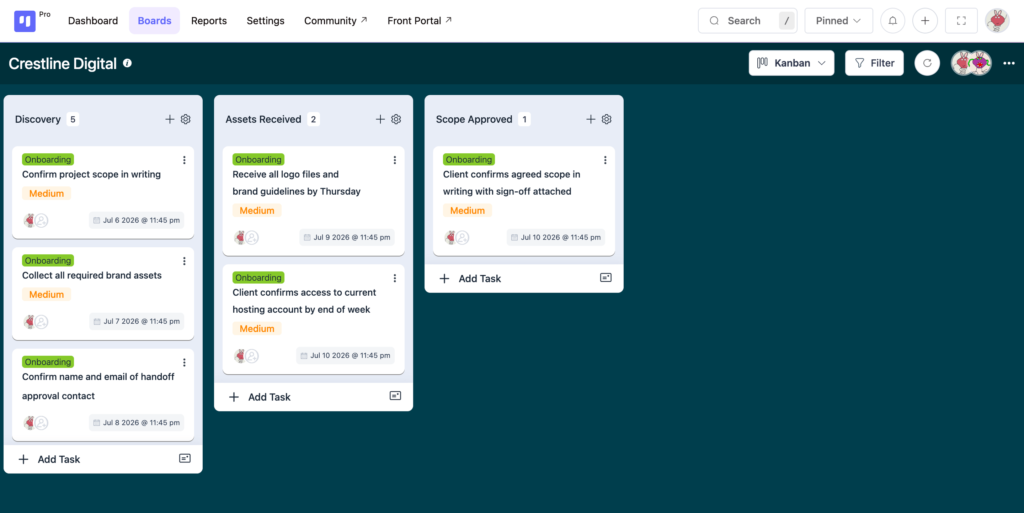Screen dimensions: 1024x513
Task: Click Onboarding label on Client confirms agreed scope card
Action: 469,159
